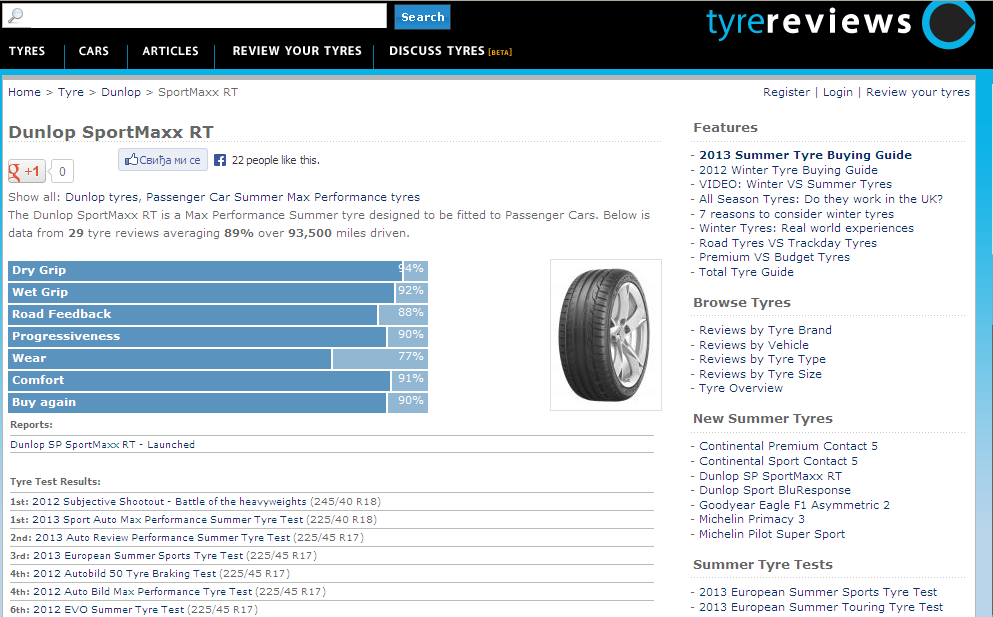Open 2013 European Summer Touring Tyre Test
Viewport: 993px width, 617px height.
pos(821,607)
